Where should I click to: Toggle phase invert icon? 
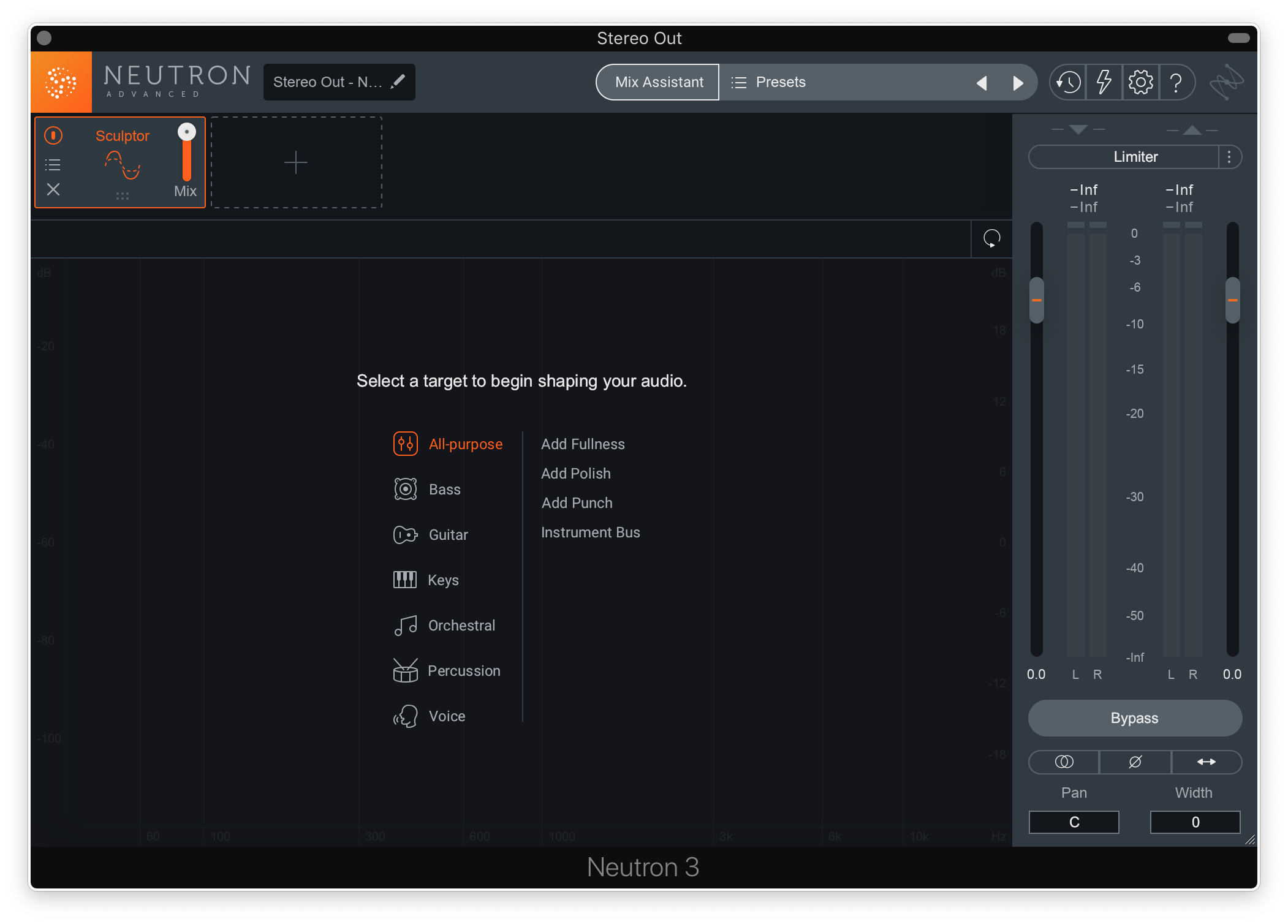[1135, 762]
